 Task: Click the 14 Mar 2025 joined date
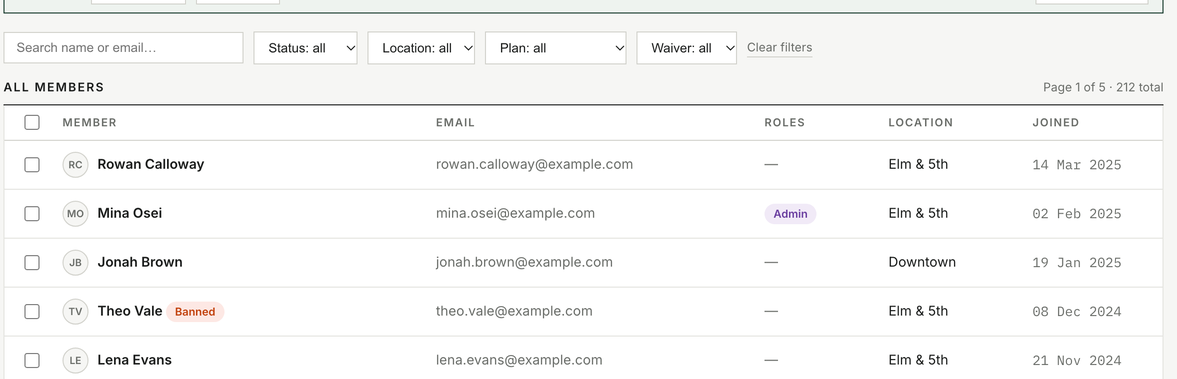1076,165
